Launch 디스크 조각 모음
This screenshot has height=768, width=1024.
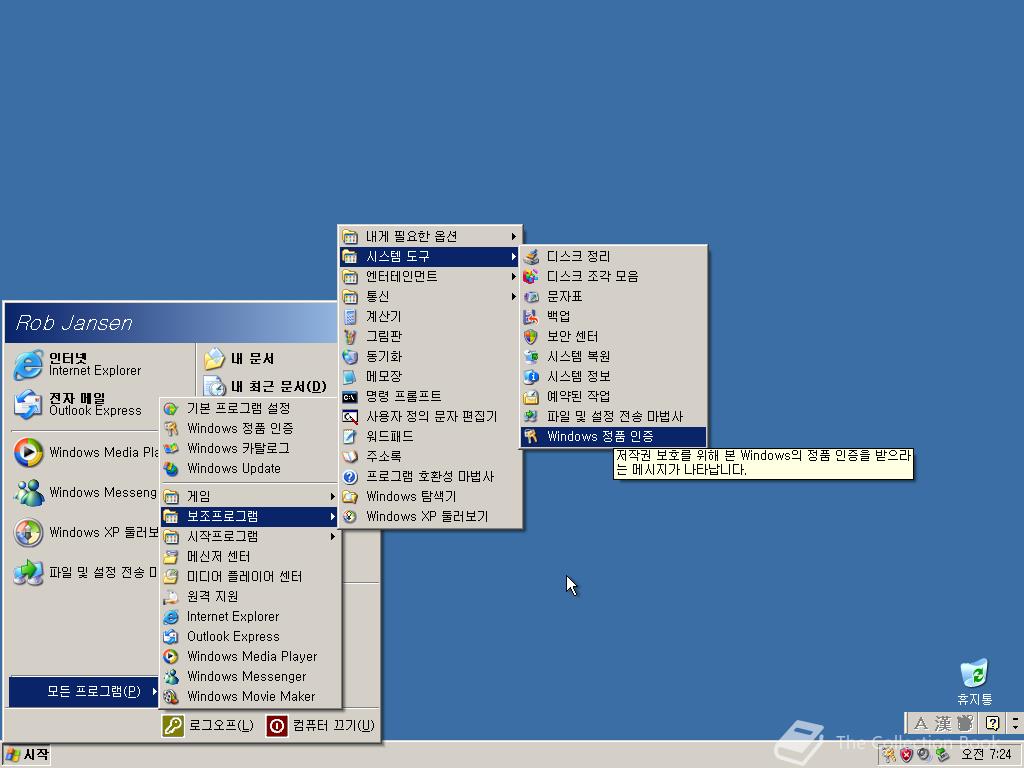(x=613, y=276)
